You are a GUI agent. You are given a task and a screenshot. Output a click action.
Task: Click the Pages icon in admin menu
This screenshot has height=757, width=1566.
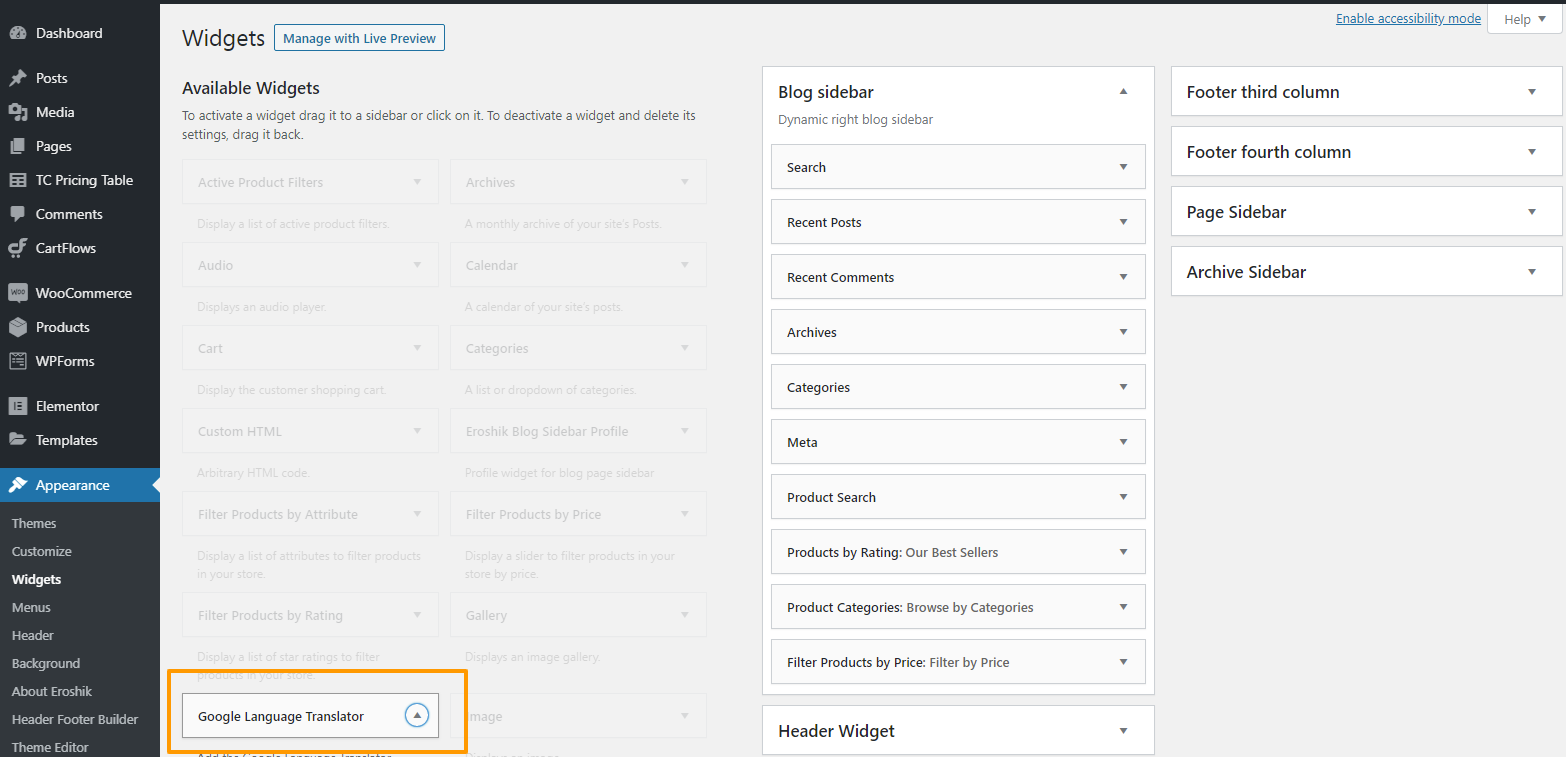click(x=18, y=146)
